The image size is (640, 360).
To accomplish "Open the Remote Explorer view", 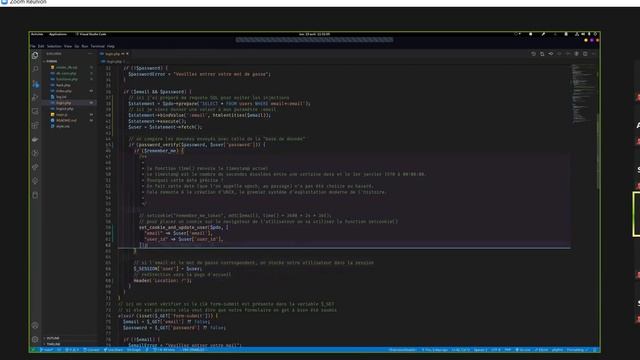I will [x=35, y=111].
